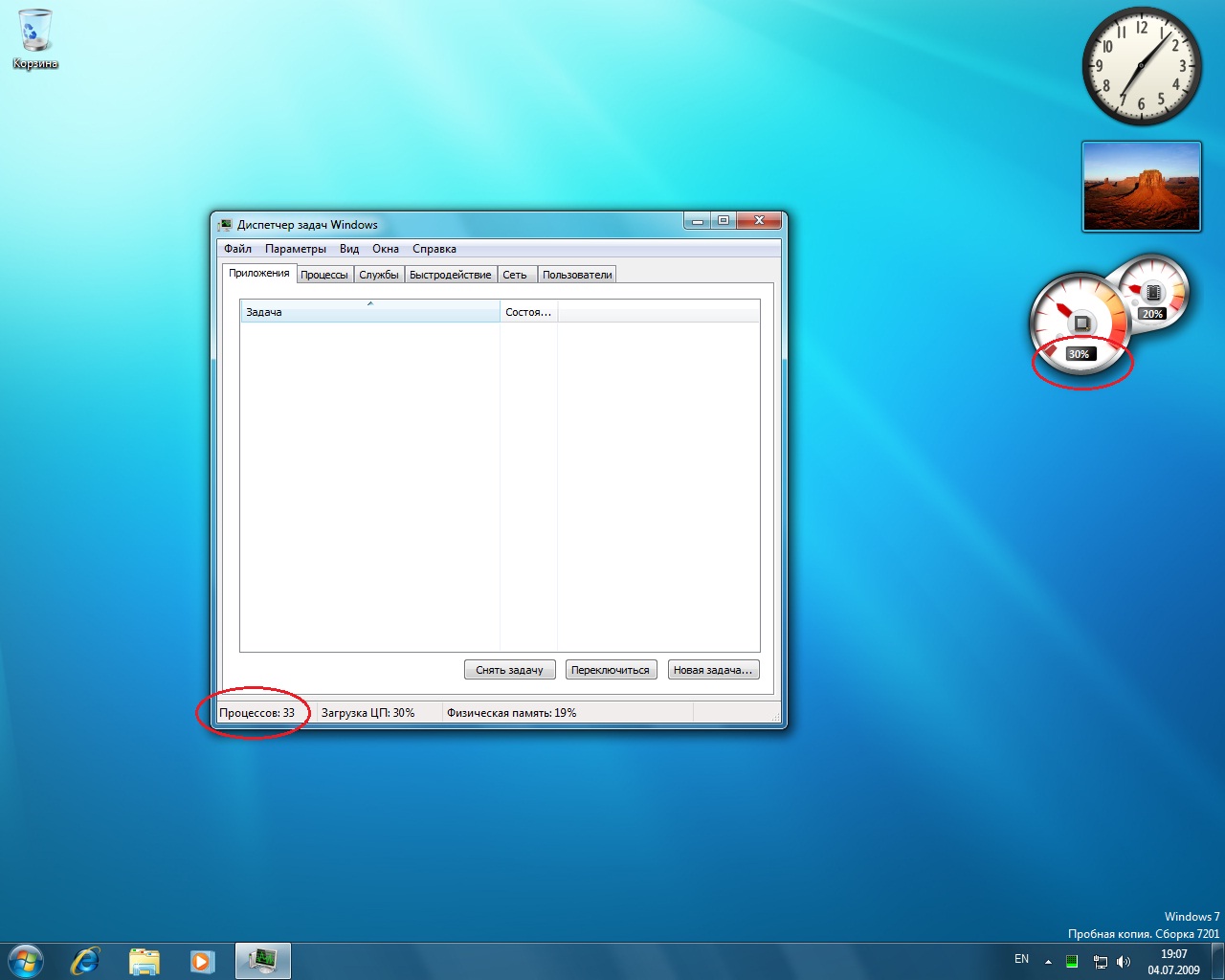The width and height of the screenshot is (1225, 980).
Task: Open the Вид menu
Action: pos(349,249)
